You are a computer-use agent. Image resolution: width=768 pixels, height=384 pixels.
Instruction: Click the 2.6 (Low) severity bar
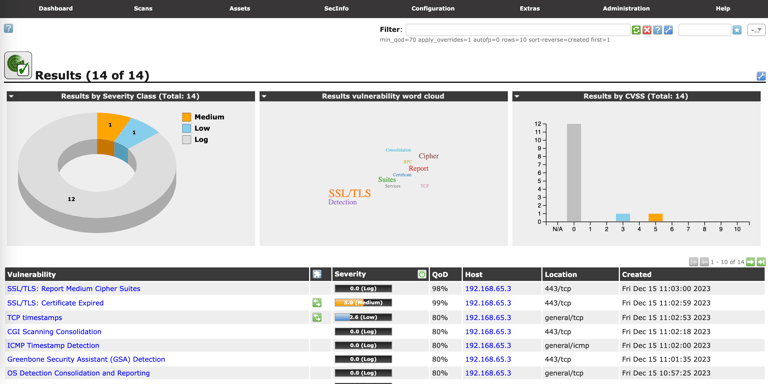pyautogui.click(x=363, y=317)
